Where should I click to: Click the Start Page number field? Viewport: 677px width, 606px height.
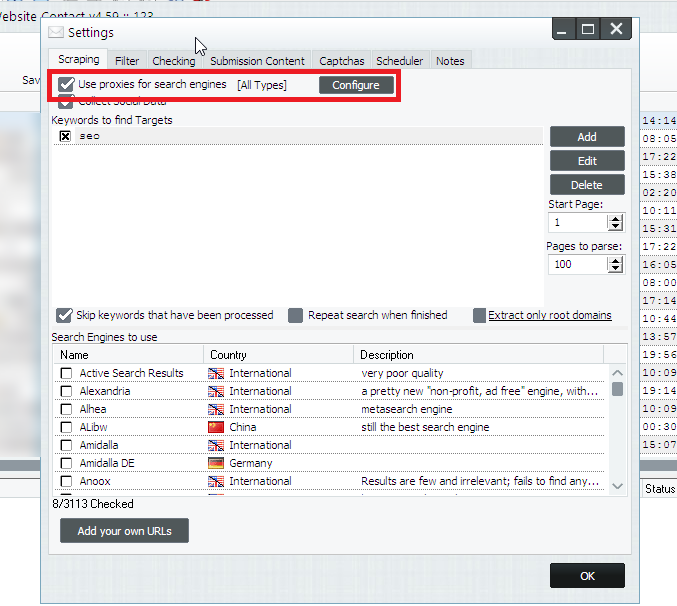point(577,223)
